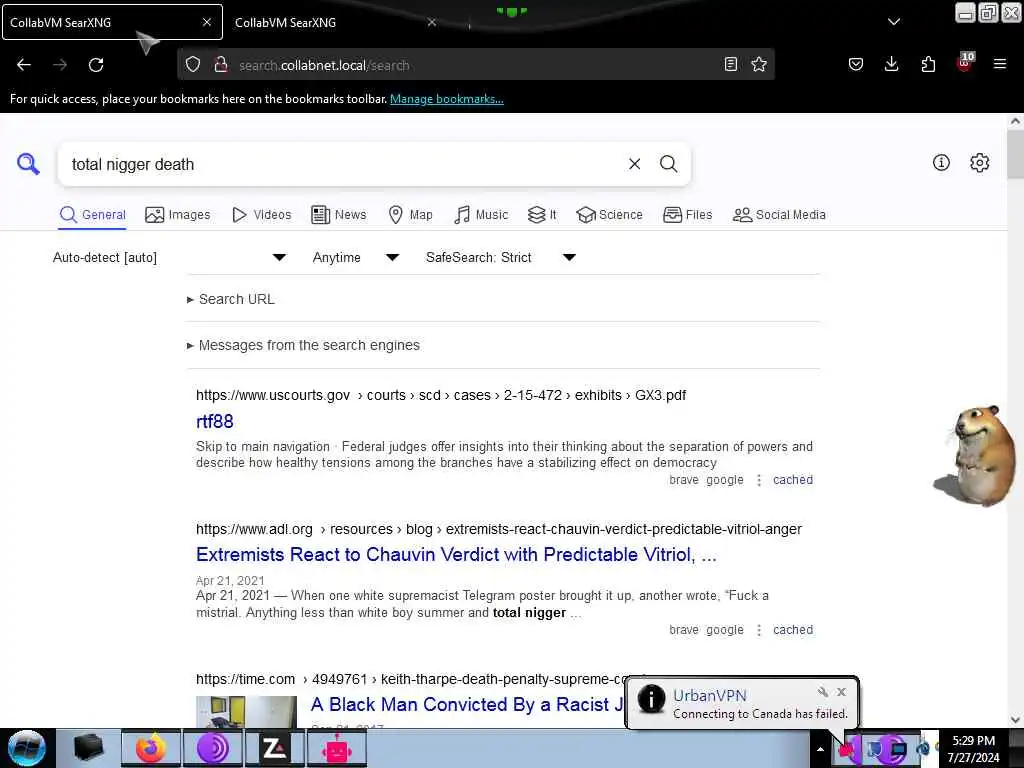Switch to It category
The image size is (1024, 768).
(x=542, y=214)
